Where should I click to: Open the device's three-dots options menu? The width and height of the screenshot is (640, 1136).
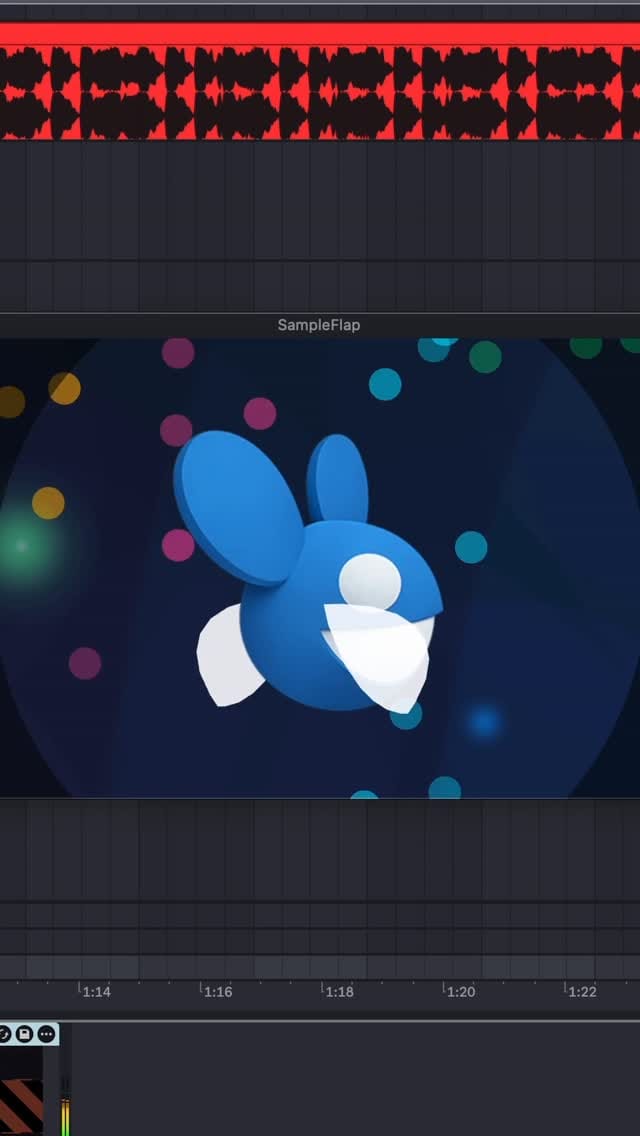click(x=46, y=1033)
